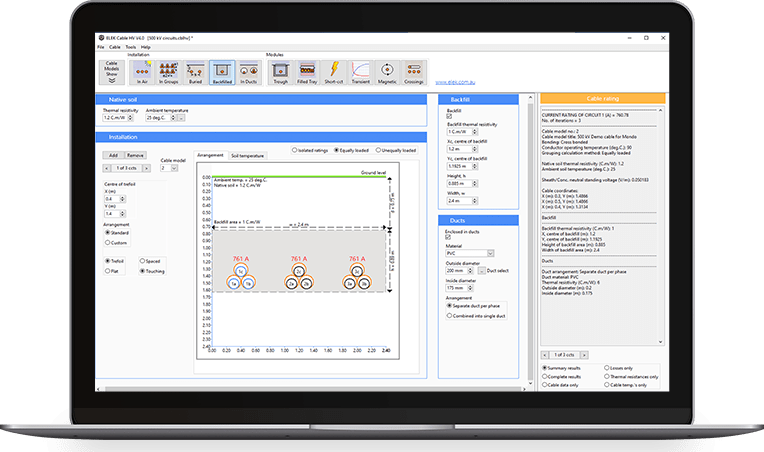Image resolution: width=764 pixels, height=452 pixels.
Task: Open the Crossings module
Action: (x=414, y=72)
